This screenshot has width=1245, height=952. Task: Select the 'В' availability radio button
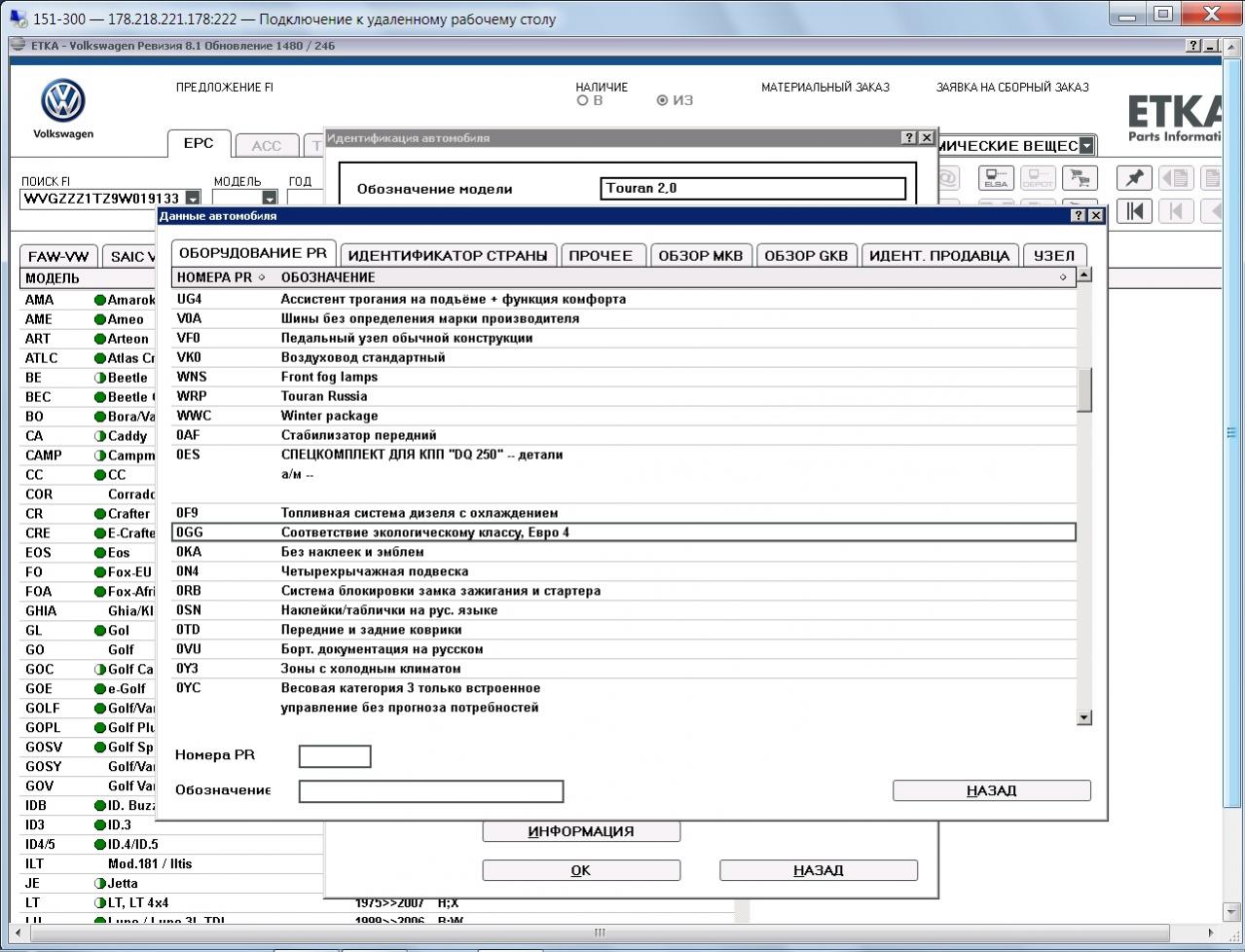(x=583, y=100)
